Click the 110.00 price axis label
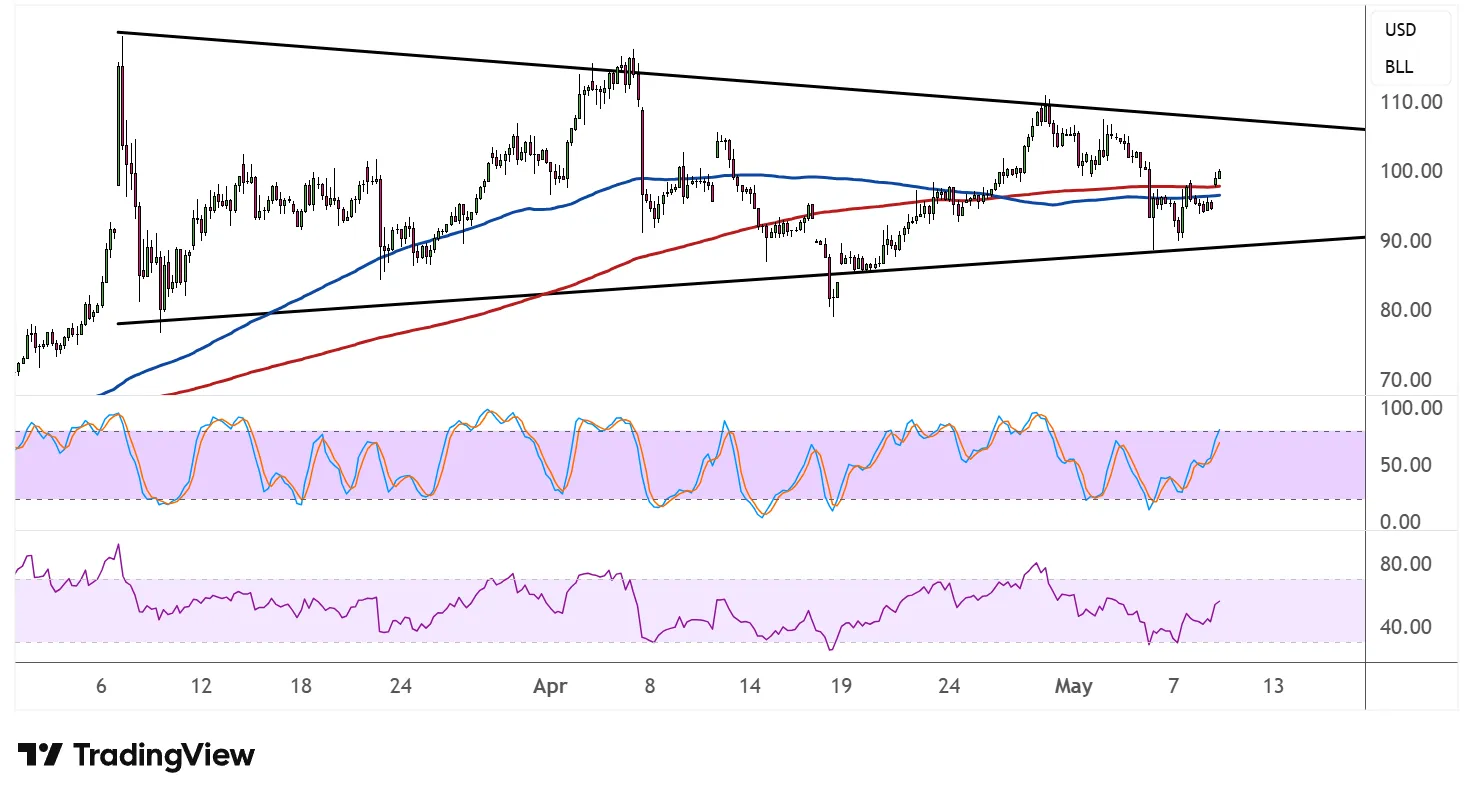The image size is (1473, 800). (x=1413, y=102)
